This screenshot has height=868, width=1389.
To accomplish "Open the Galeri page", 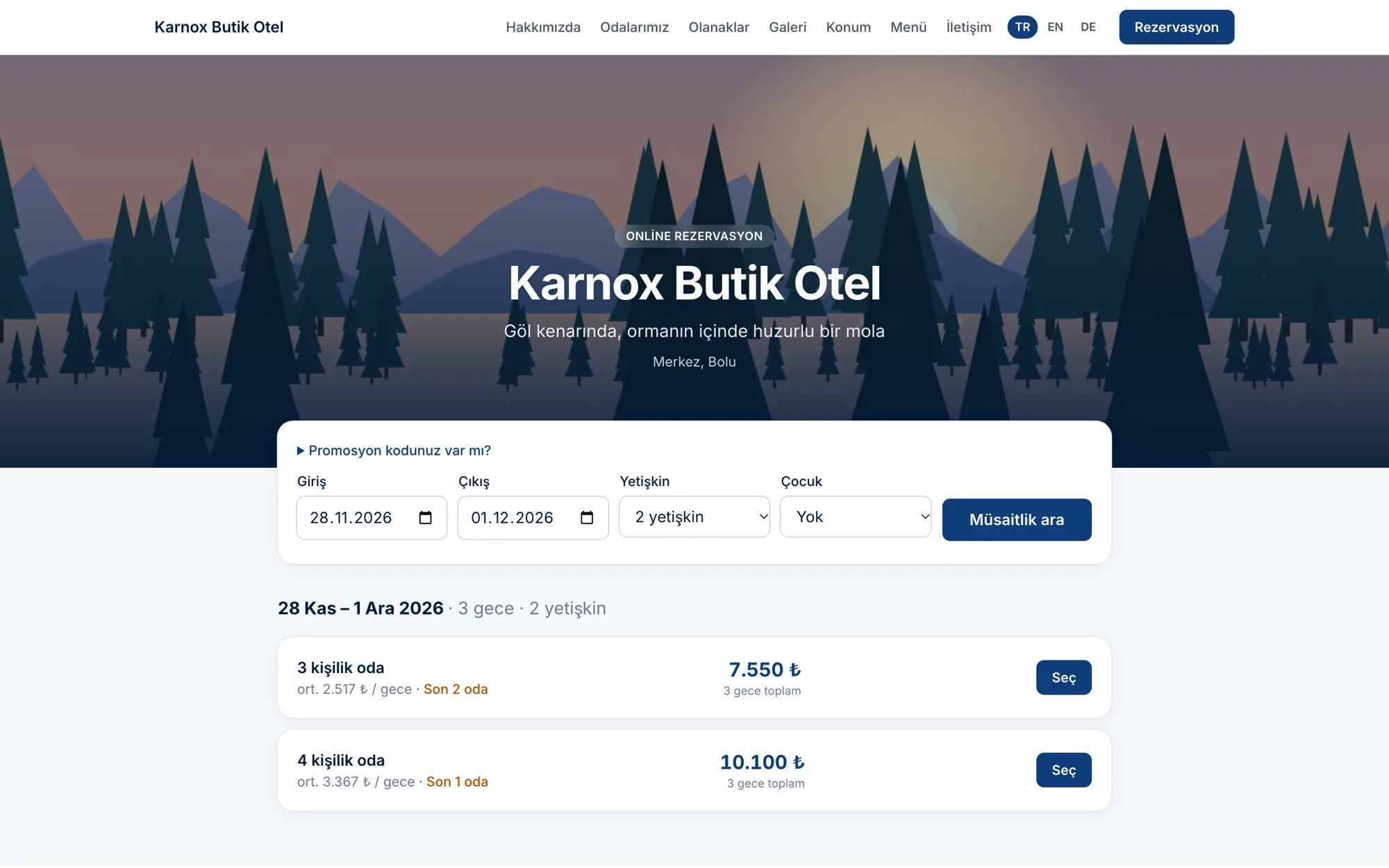I will (788, 27).
